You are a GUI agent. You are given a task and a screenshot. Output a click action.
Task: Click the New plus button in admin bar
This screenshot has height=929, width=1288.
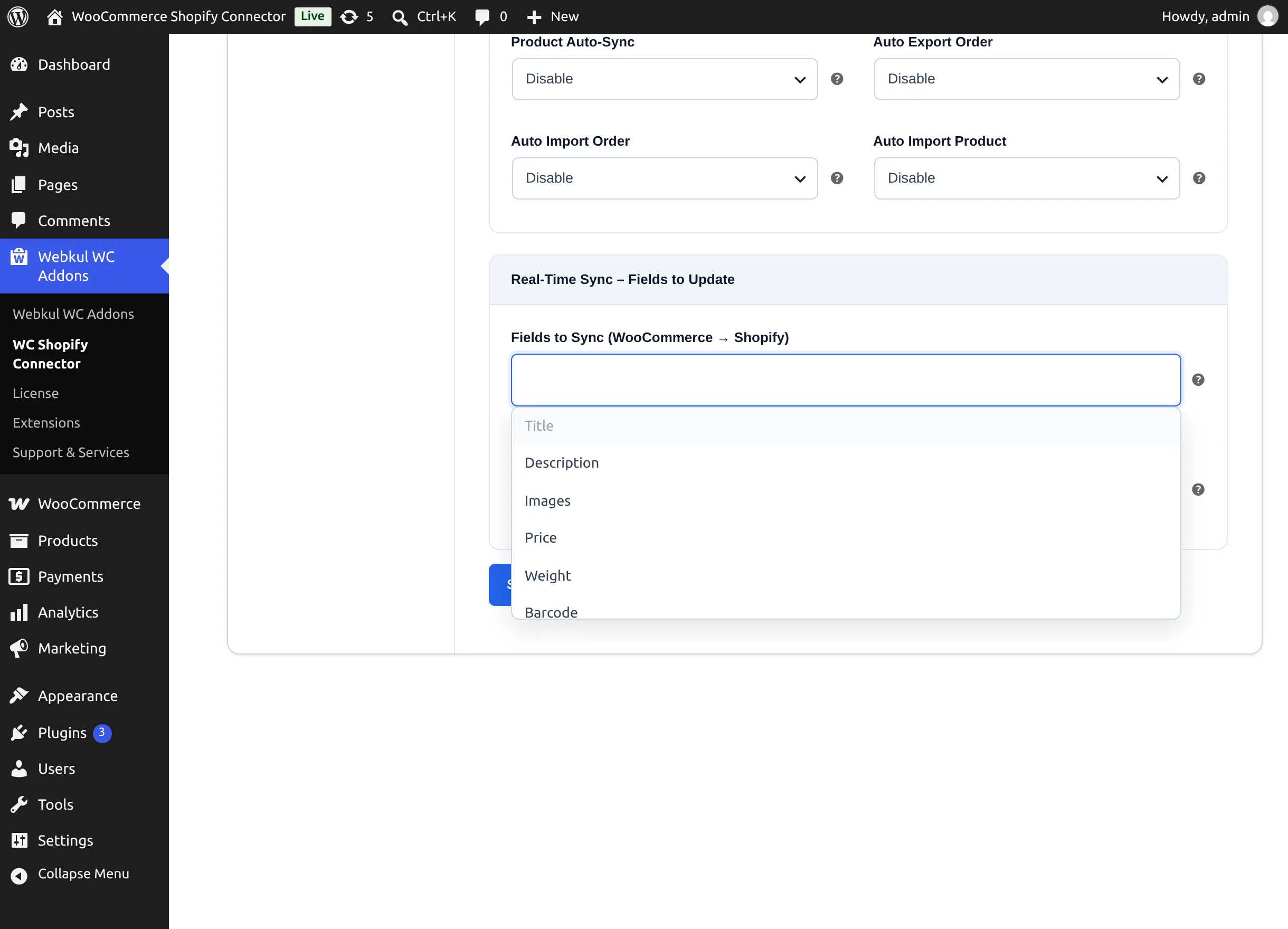553,16
